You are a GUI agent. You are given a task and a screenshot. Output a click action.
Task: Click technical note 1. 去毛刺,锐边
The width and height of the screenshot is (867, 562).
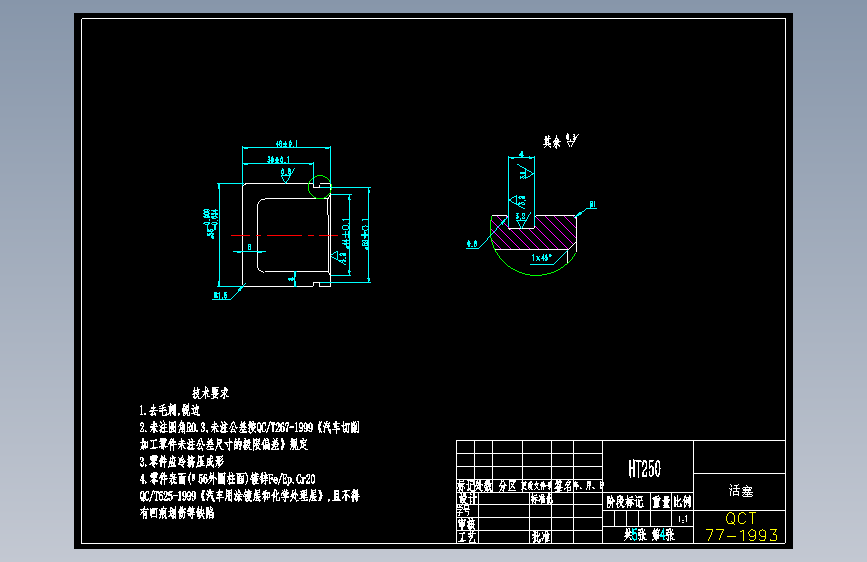(170, 410)
